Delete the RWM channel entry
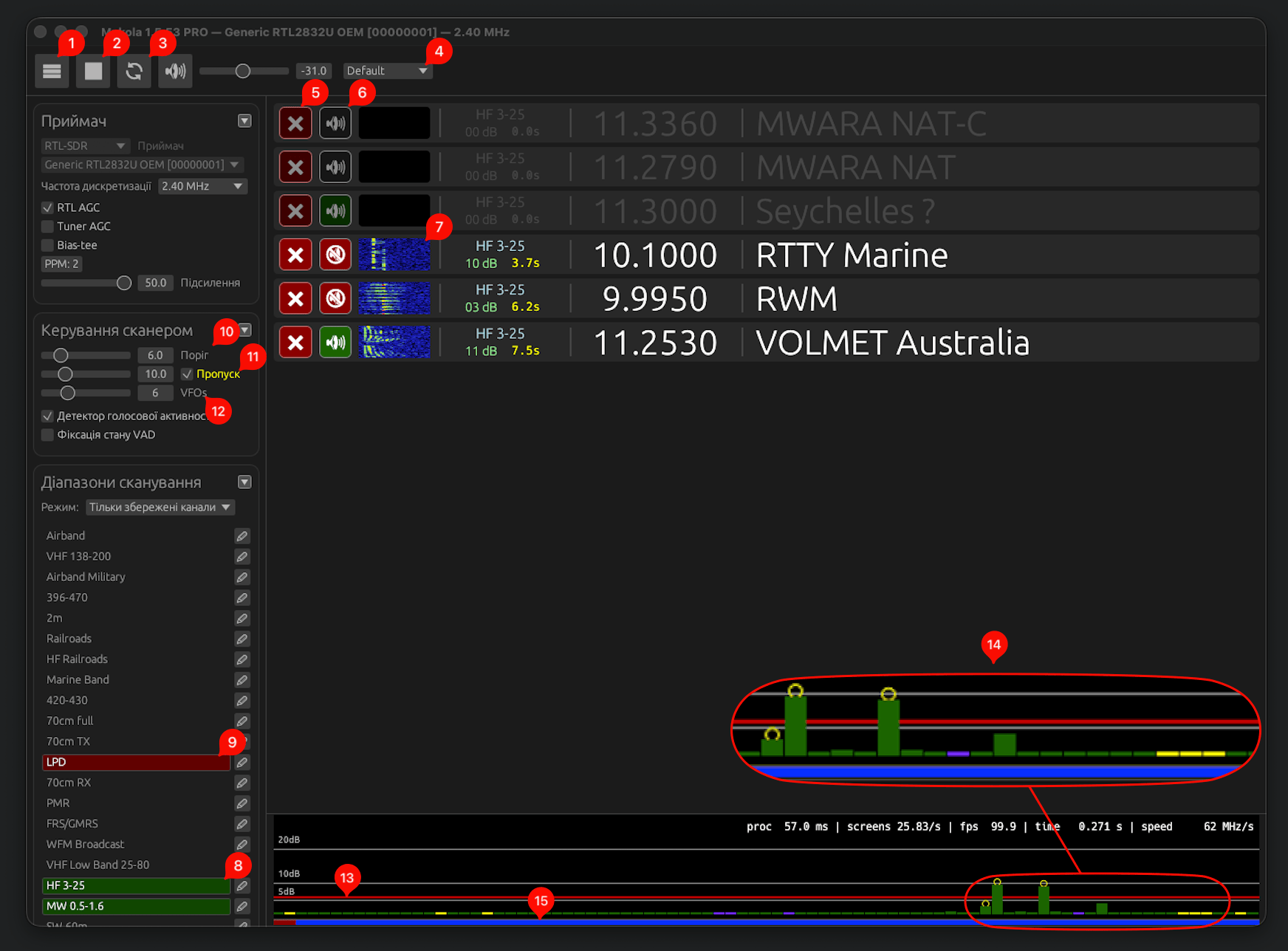Image resolution: width=1288 pixels, height=951 pixels. [295, 298]
